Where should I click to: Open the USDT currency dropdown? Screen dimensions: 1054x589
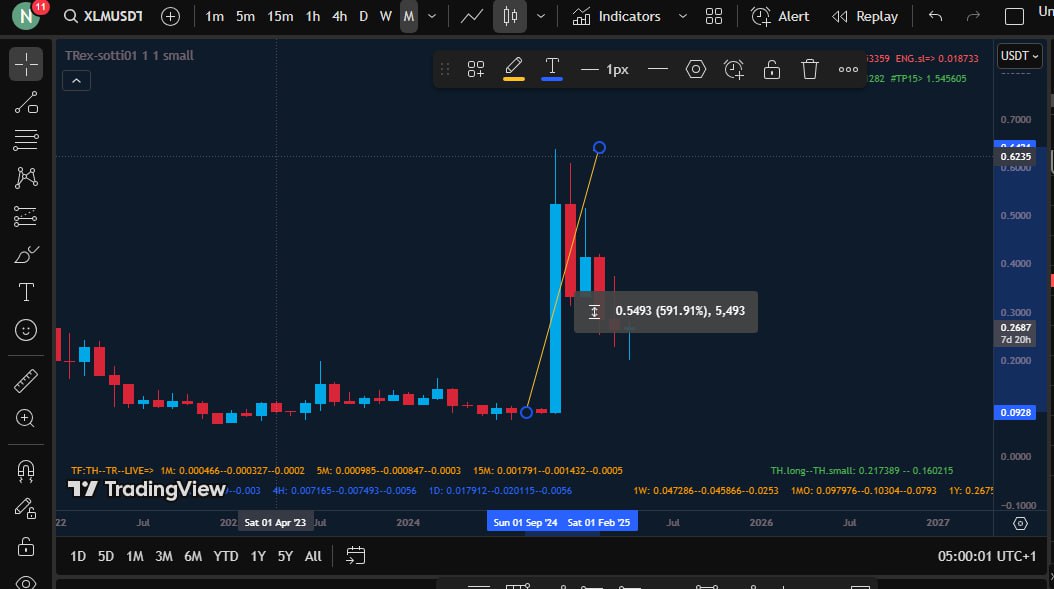tap(1020, 56)
